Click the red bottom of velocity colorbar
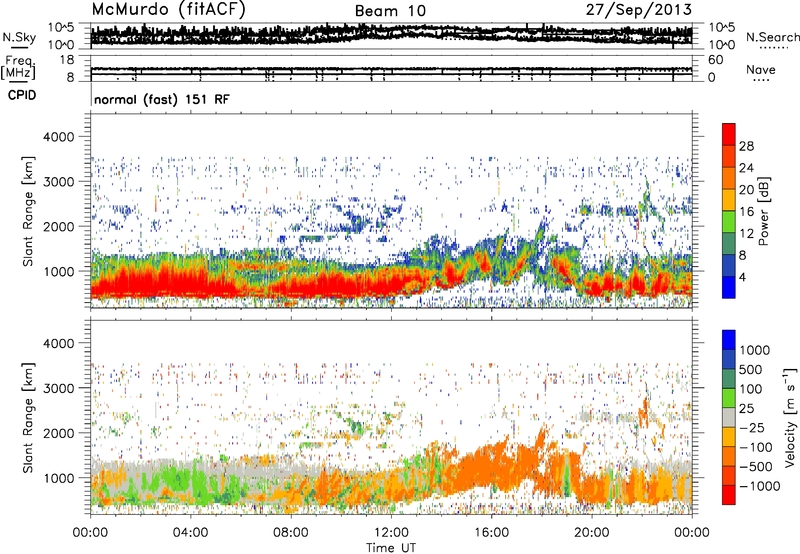The height and width of the screenshot is (554, 800). point(729,495)
